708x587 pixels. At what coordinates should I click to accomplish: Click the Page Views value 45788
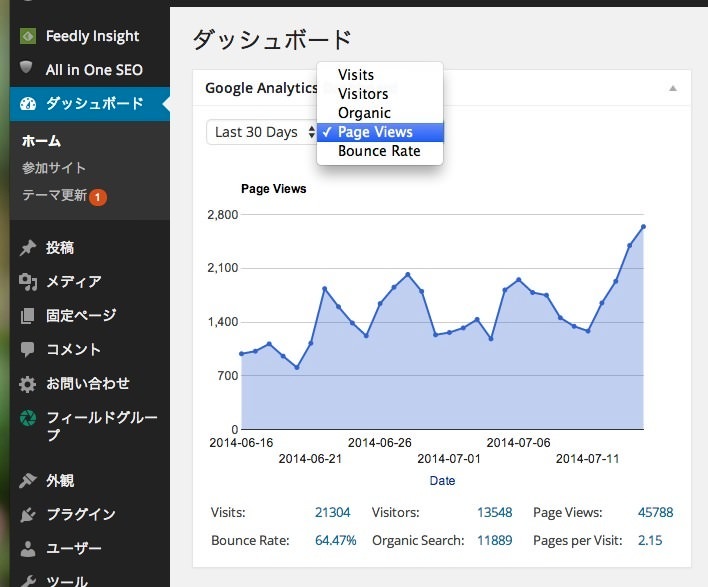click(655, 512)
